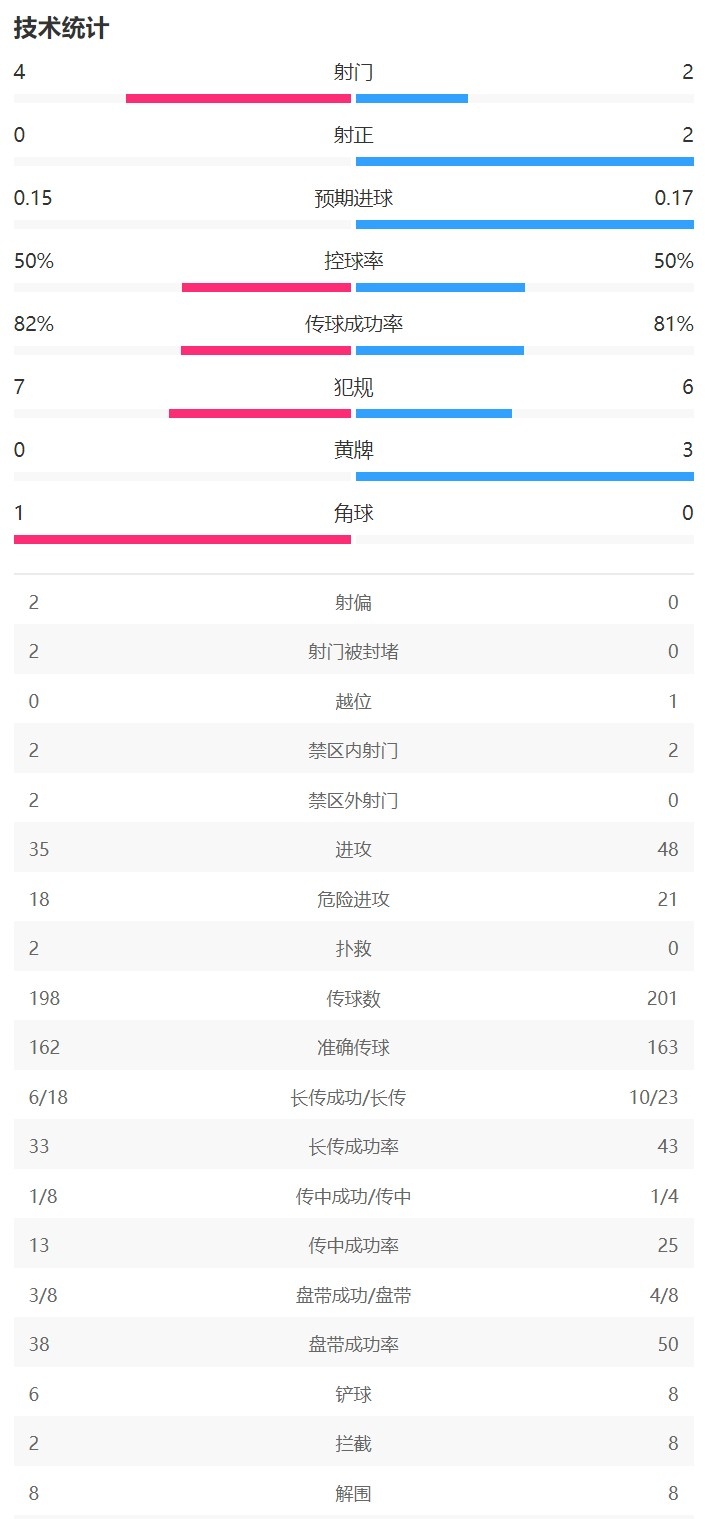Click the 10/23 long pass value
Image resolution: width=705 pixels, height=1519 pixels.
[655, 1097]
